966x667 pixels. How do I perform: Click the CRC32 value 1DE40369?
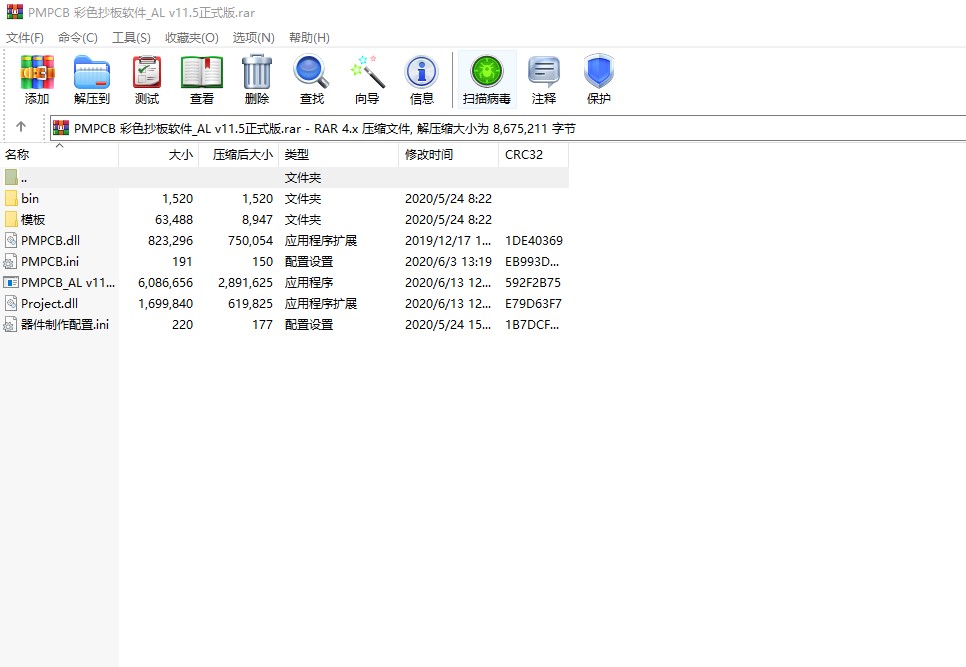coord(534,240)
